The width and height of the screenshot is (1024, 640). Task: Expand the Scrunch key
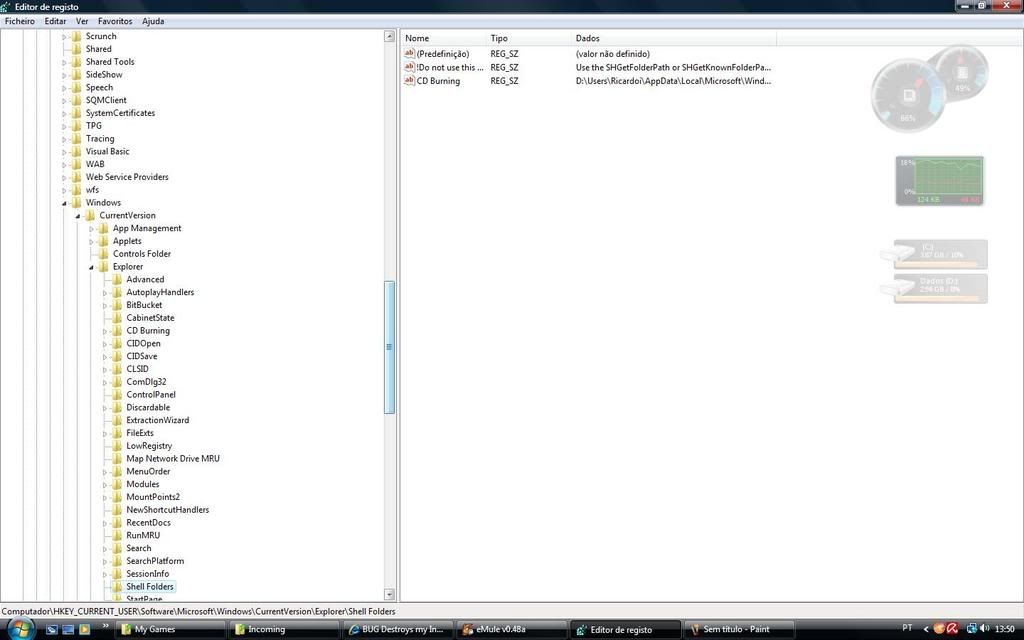point(65,37)
